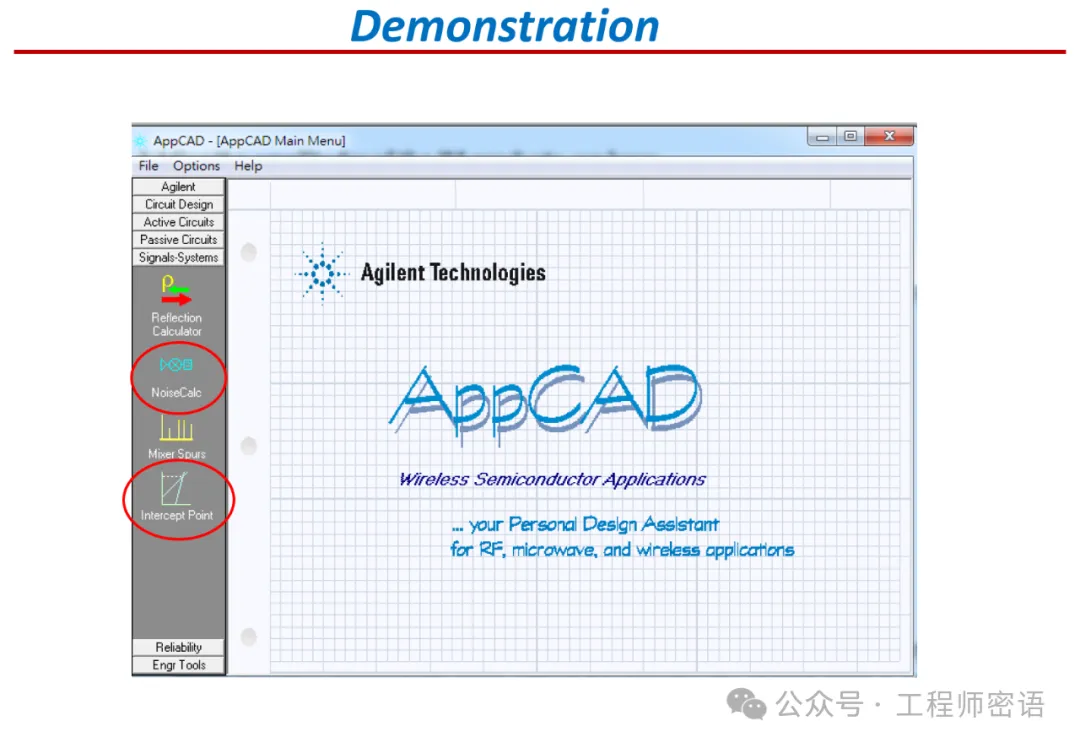Viewport: 1080px width, 748px height.
Task: Open the File menu
Action: [x=148, y=166]
